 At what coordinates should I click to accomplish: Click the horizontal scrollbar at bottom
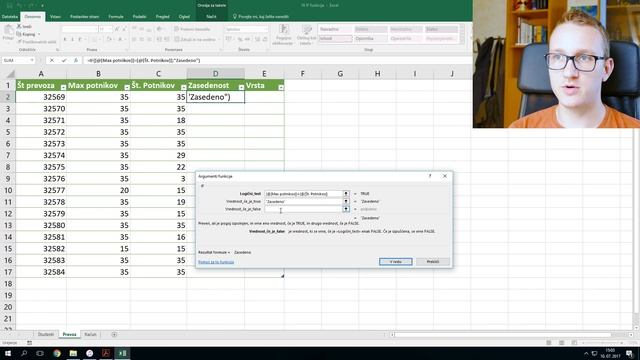(x=503, y=335)
